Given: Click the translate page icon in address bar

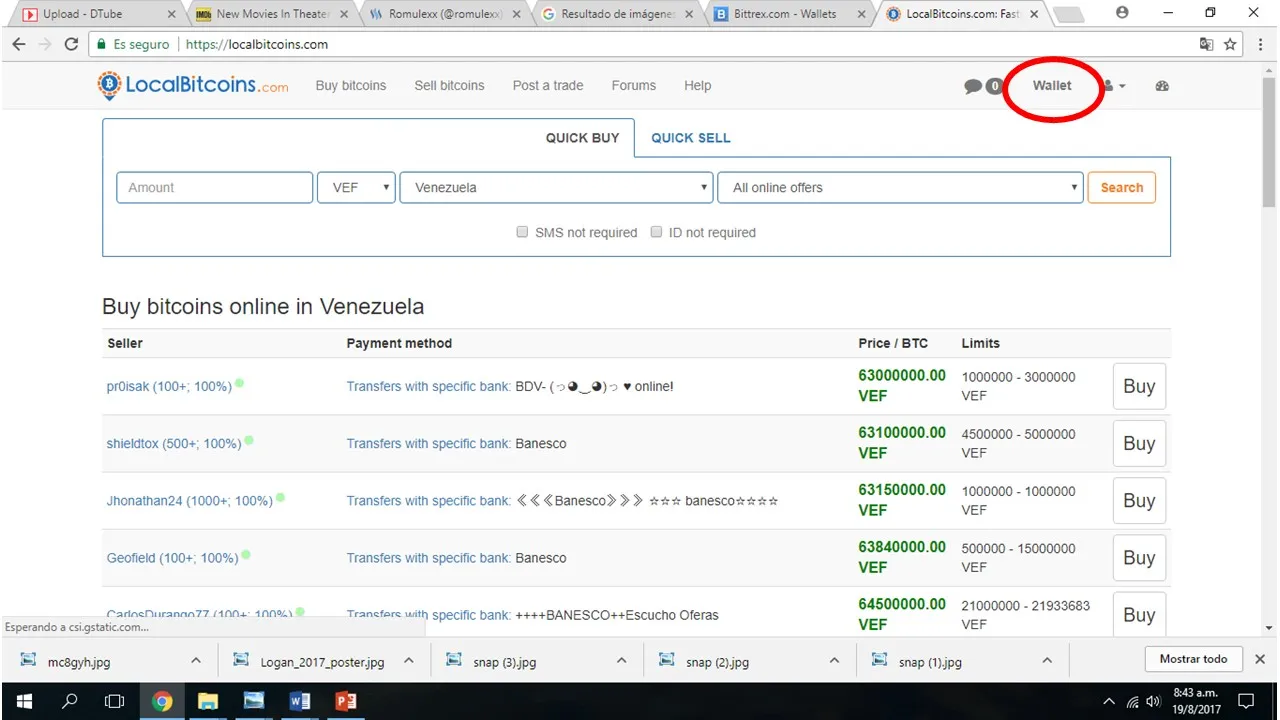Looking at the screenshot, I should click(1206, 44).
